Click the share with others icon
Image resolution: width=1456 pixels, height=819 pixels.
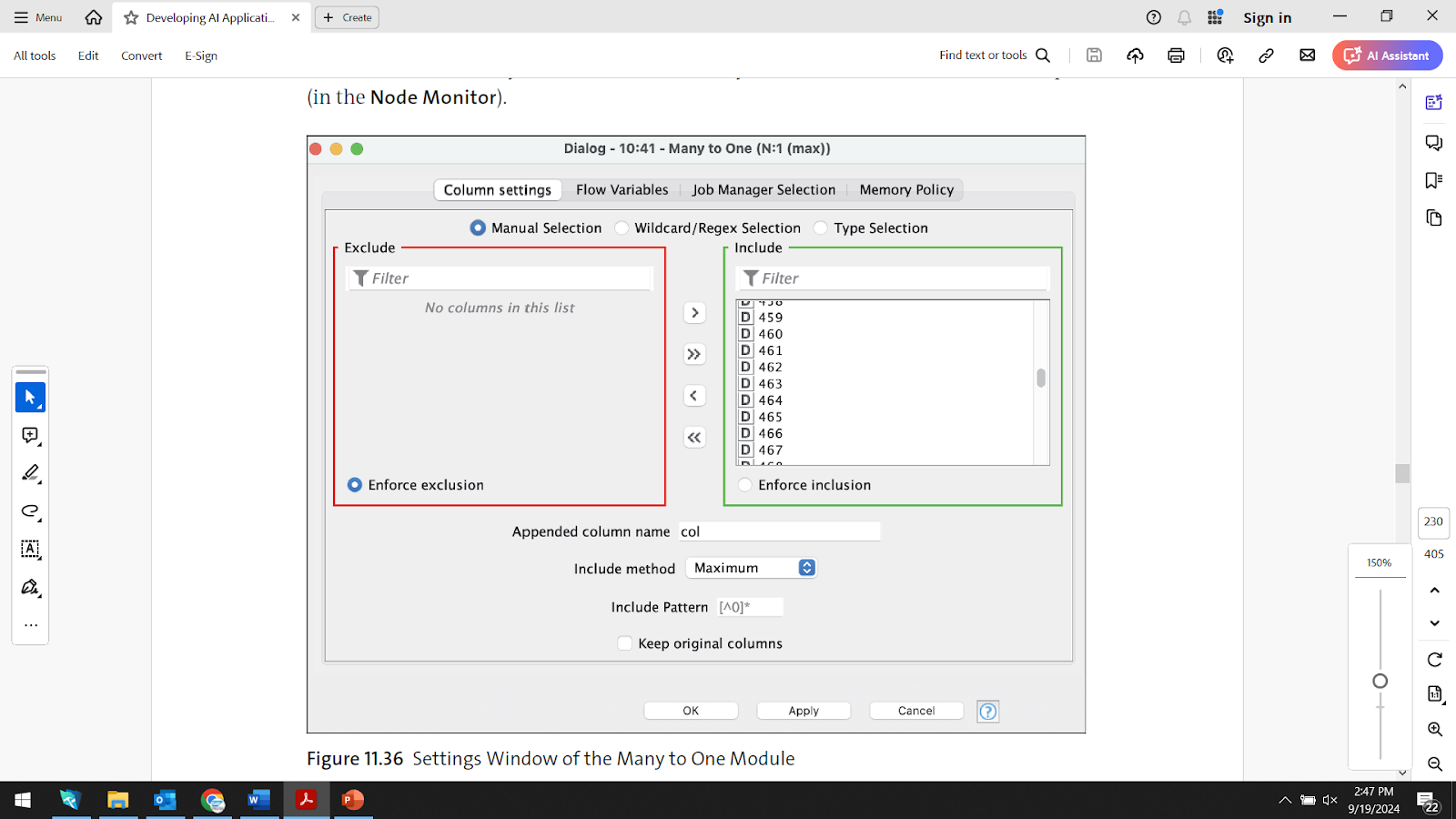[1225, 56]
